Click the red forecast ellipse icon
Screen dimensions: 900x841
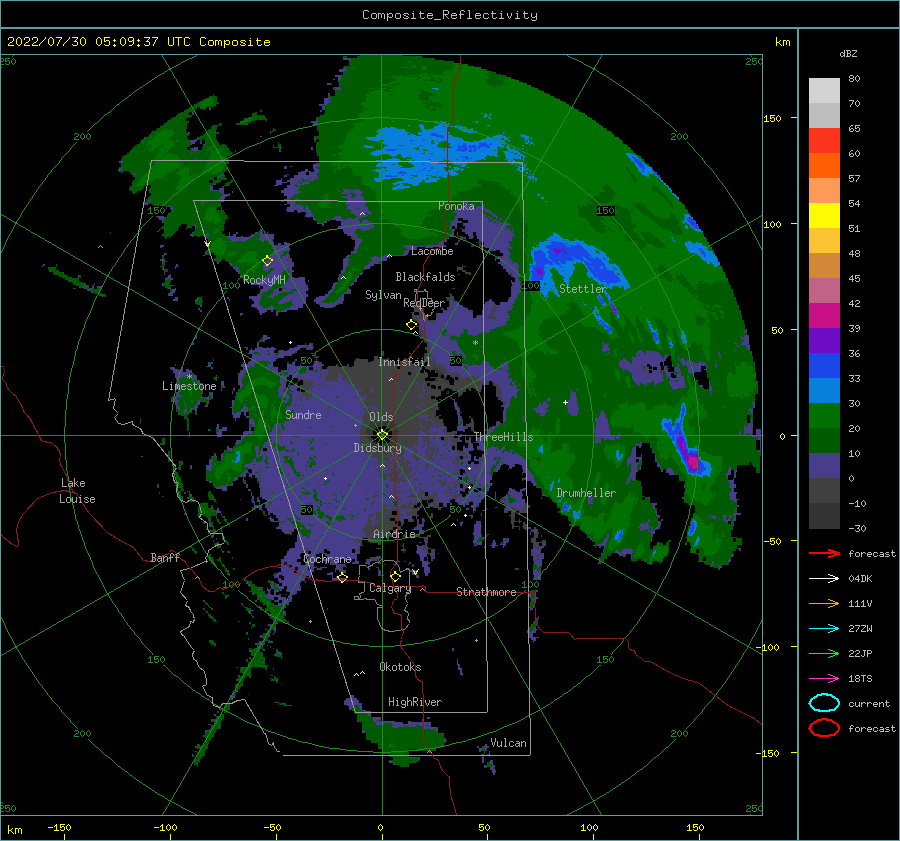[824, 728]
